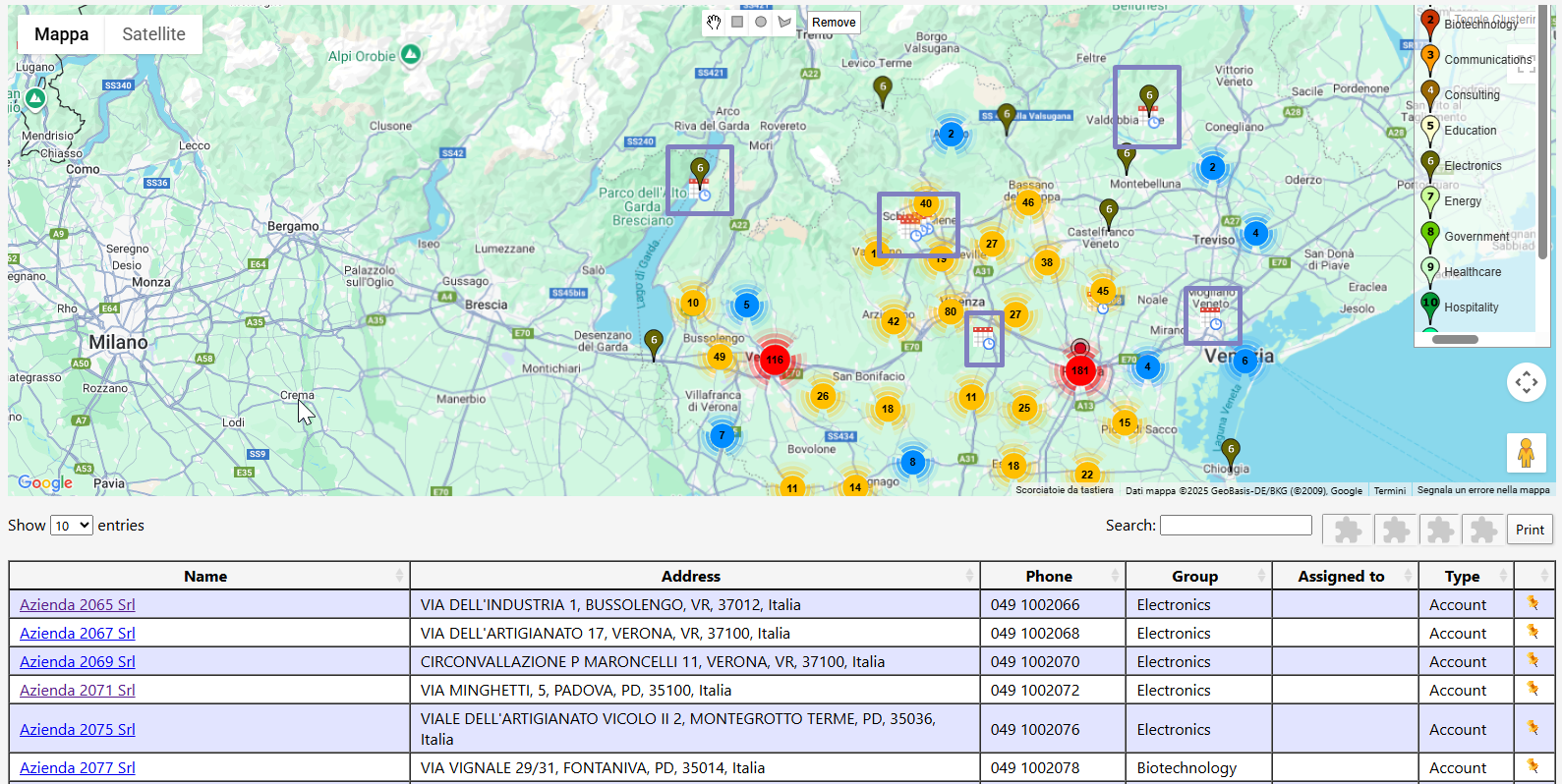The image size is (1562, 784).
Task: Click the red 116 cluster marker
Action: (x=775, y=360)
